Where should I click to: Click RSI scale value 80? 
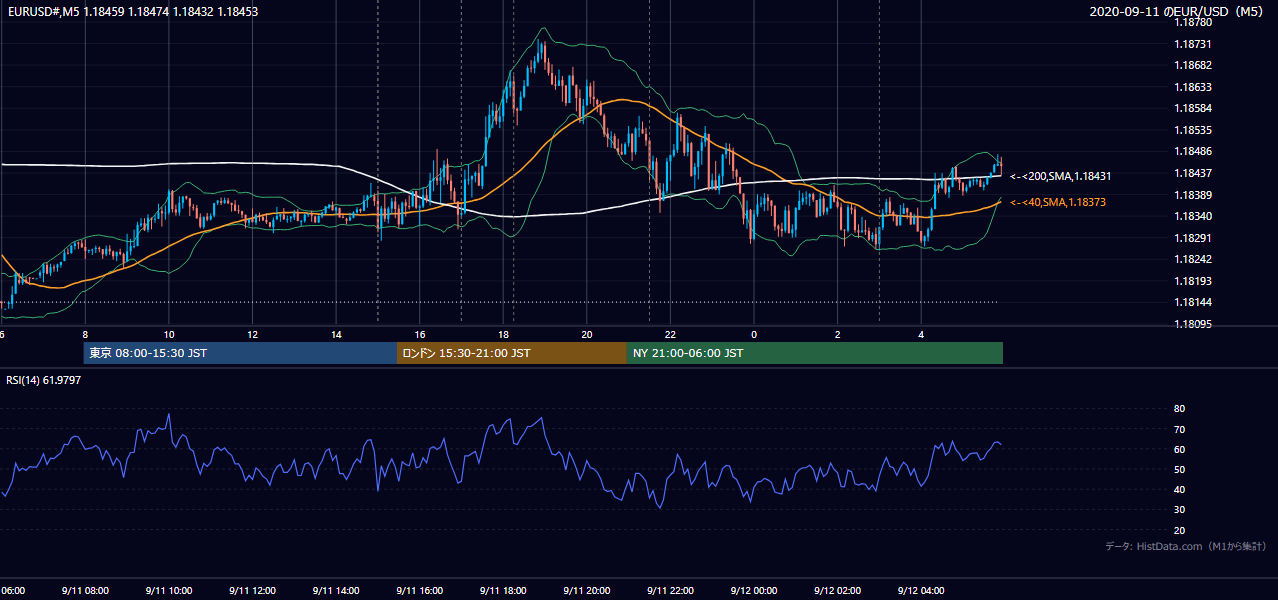tap(1179, 409)
